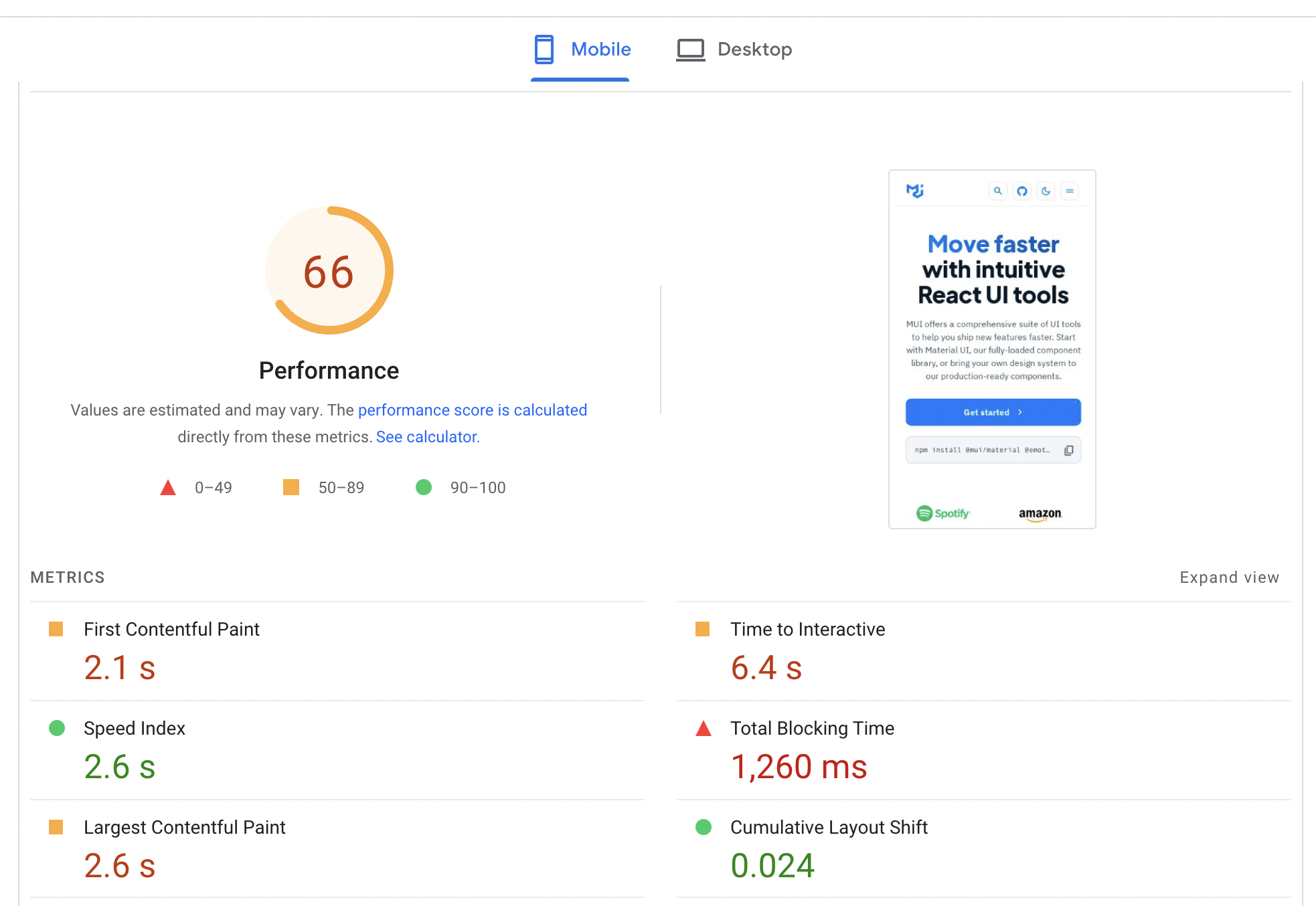The height and width of the screenshot is (906, 1316).
Task: Click Total Blocking Time red triangle
Action: [703, 729]
